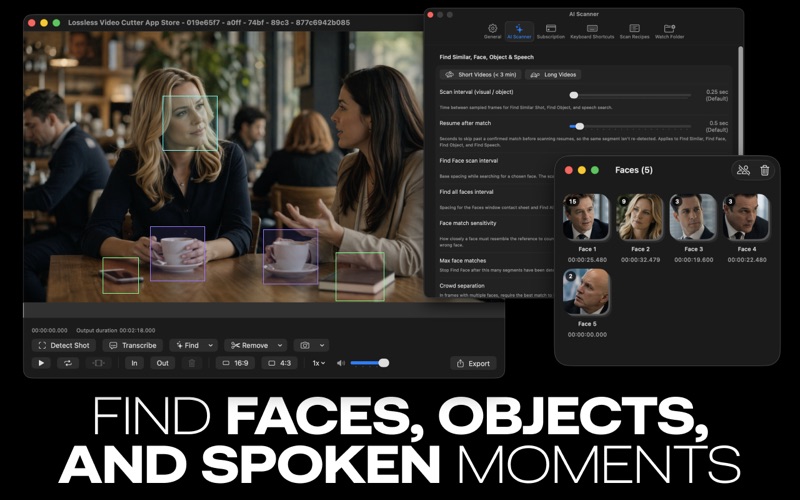The height and width of the screenshot is (500, 800).
Task: Click the trash icon in Faces window
Action: 764,170
